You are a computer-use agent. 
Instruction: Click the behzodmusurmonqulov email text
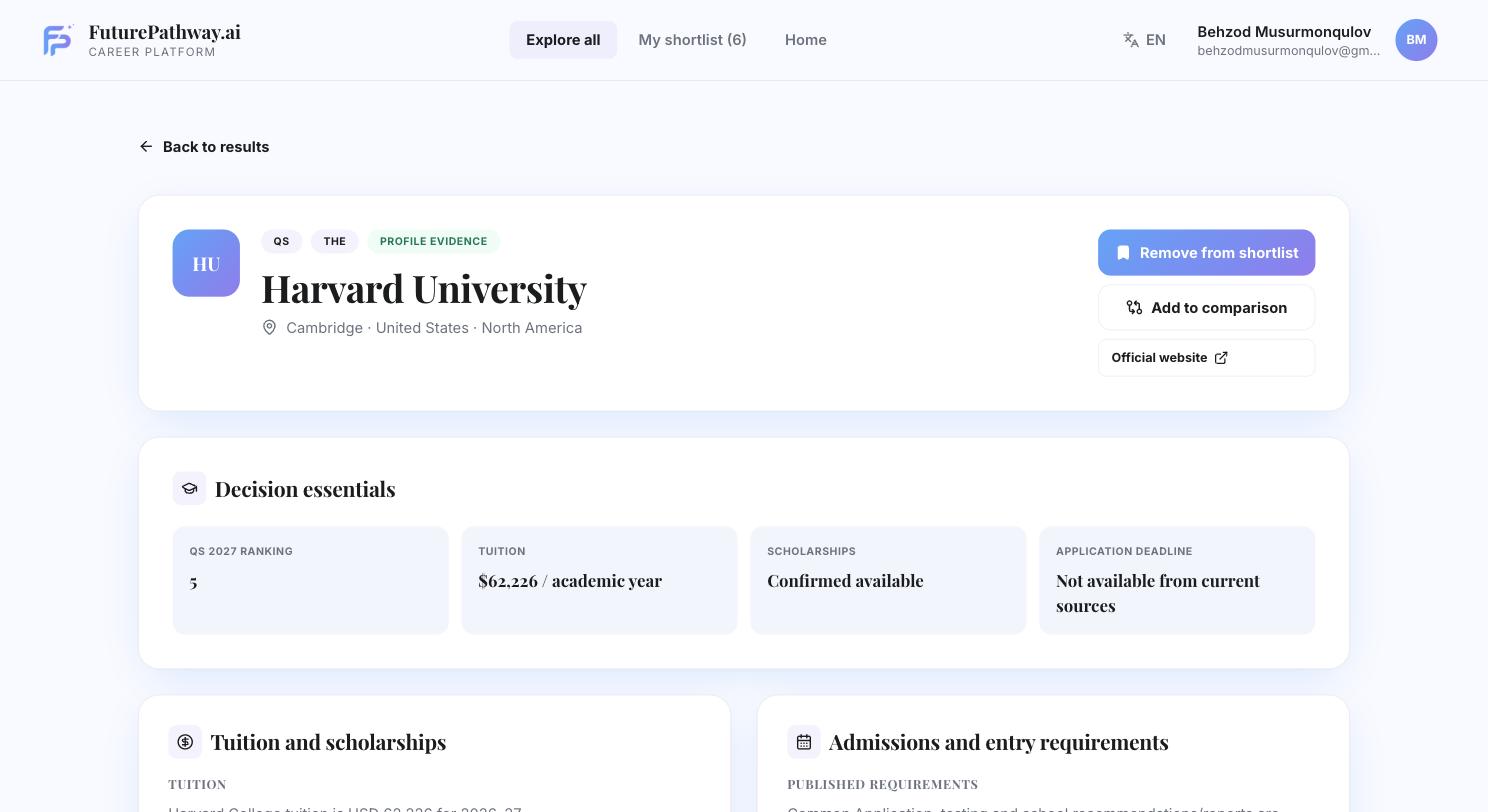pos(1288,51)
